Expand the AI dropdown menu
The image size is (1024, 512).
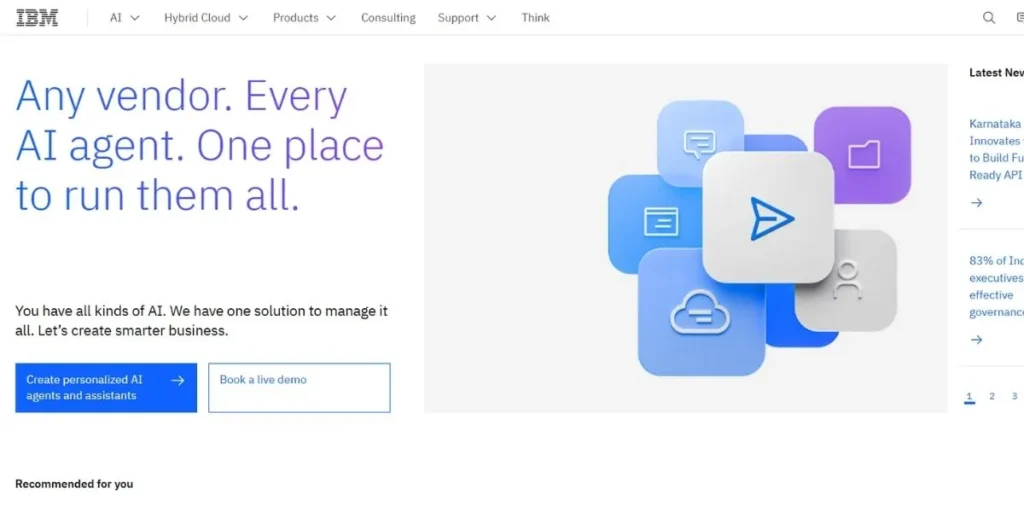click(x=125, y=17)
